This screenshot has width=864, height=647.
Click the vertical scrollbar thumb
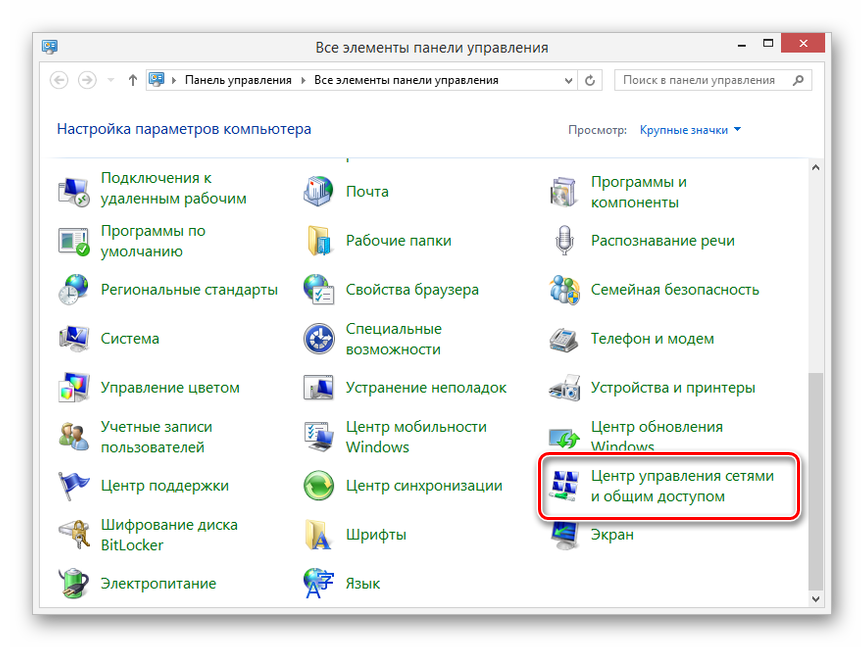tap(816, 482)
